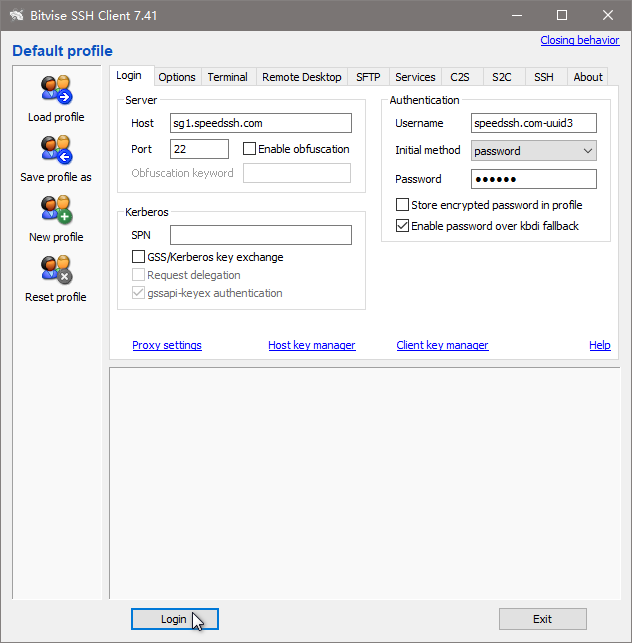Click the Save profile as icon
Image resolution: width=632 pixels, height=643 pixels.
click(x=56, y=149)
